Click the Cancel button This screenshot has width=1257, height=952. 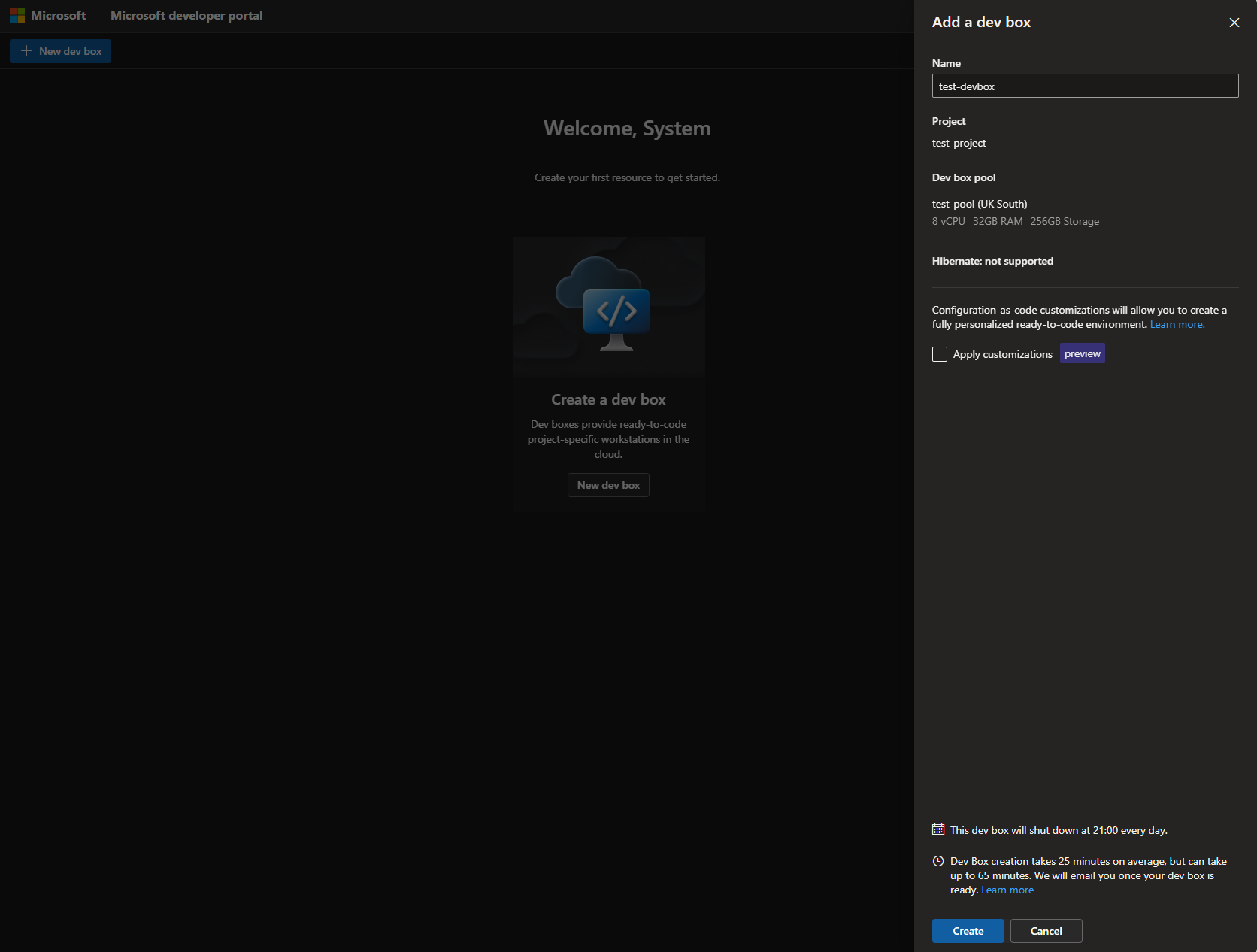pos(1046,930)
